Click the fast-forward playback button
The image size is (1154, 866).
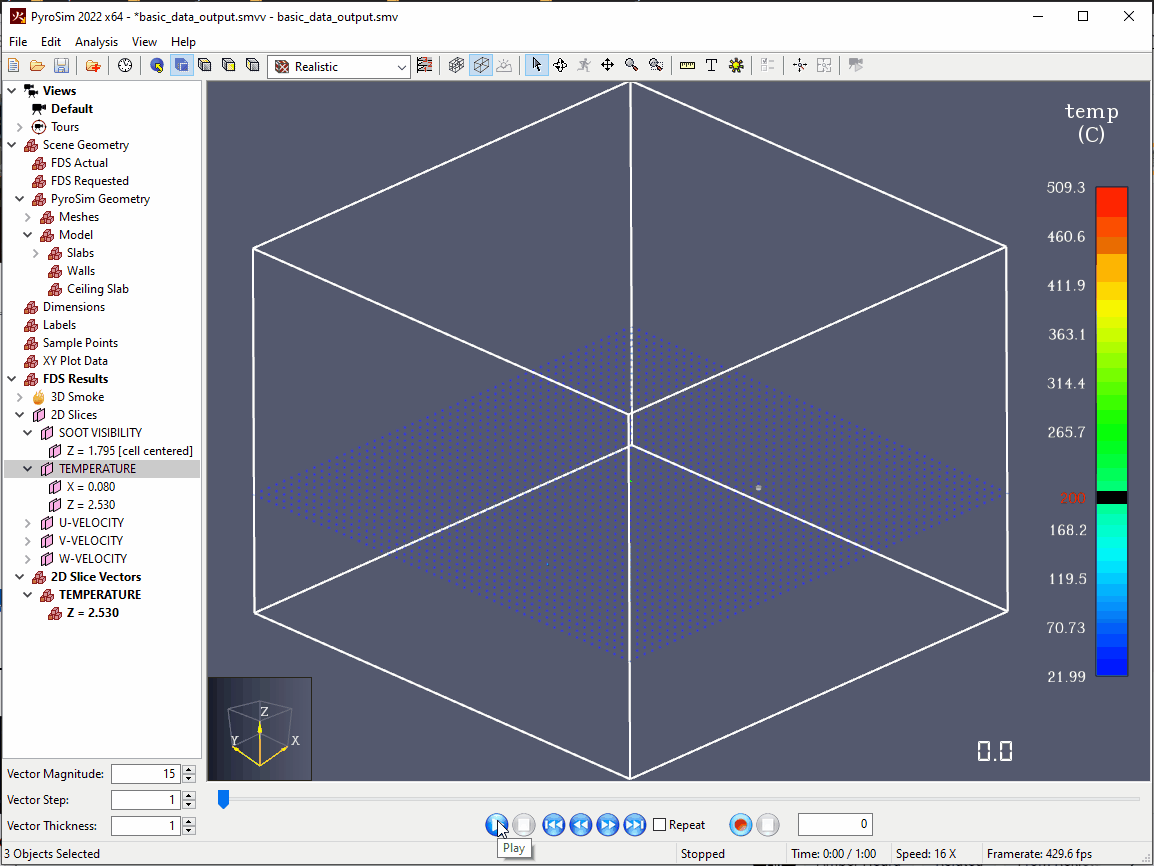(x=608, y=825)
